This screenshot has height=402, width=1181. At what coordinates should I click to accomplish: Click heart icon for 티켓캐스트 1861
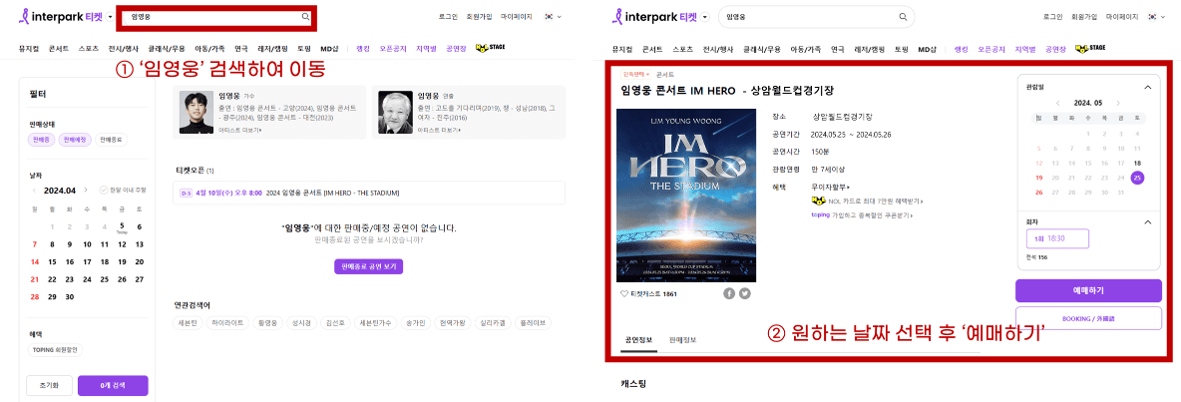(x=624, y=294)
